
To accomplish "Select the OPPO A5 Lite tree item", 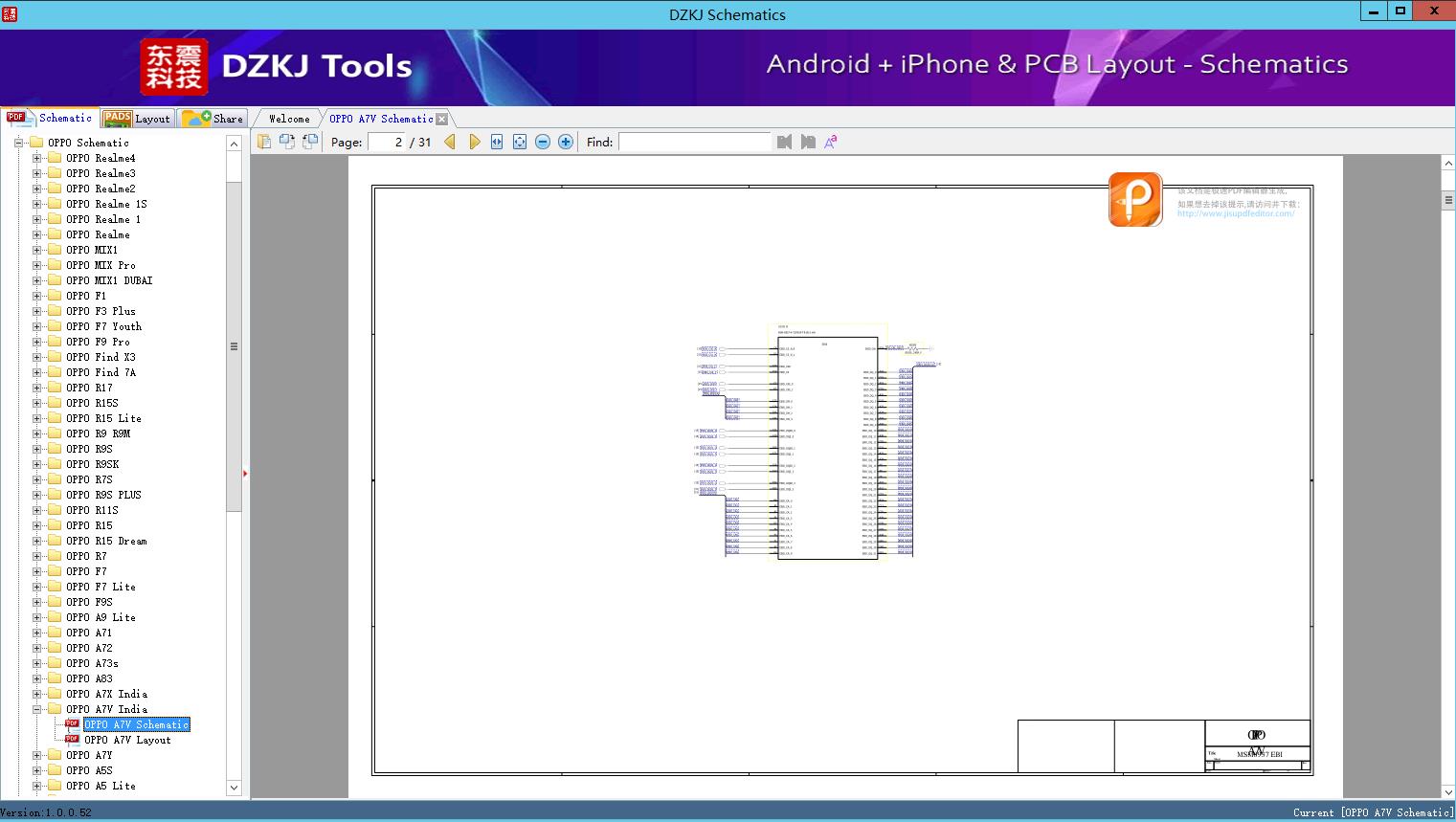I will click(x=101, y=786).
